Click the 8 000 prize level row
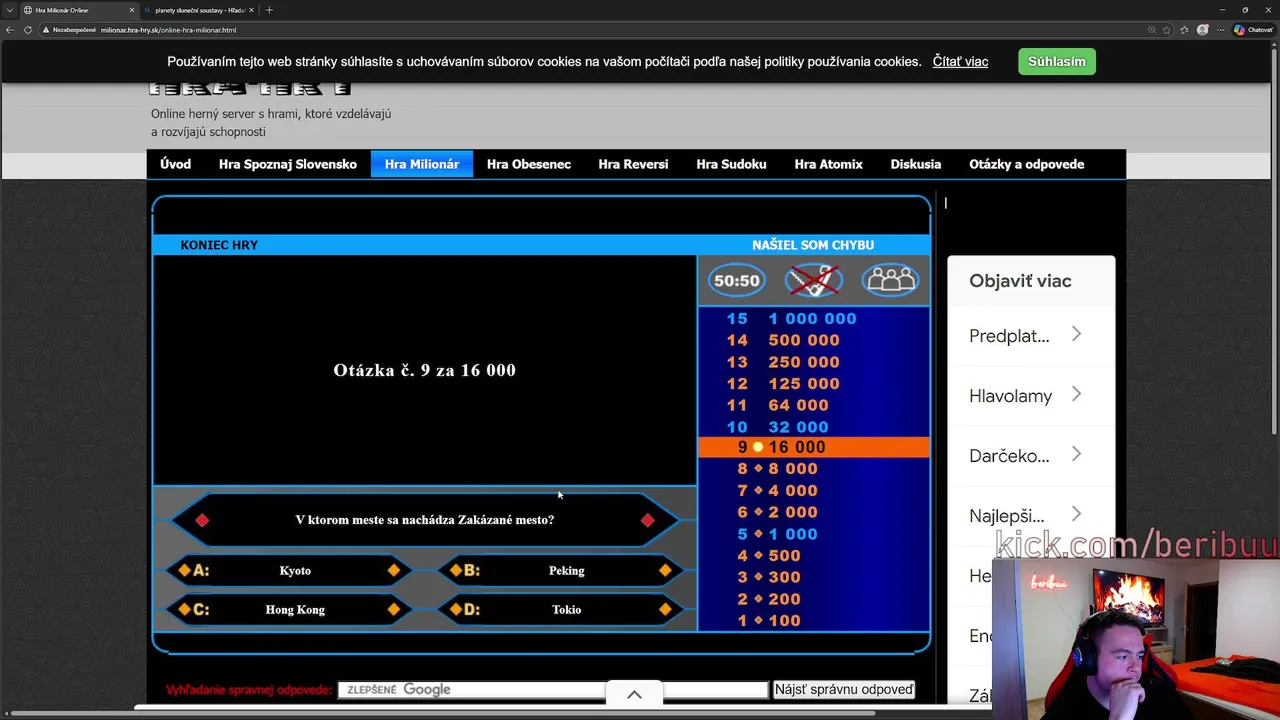The height and width of the screenshot is (720, 1280). coord(813,468)
